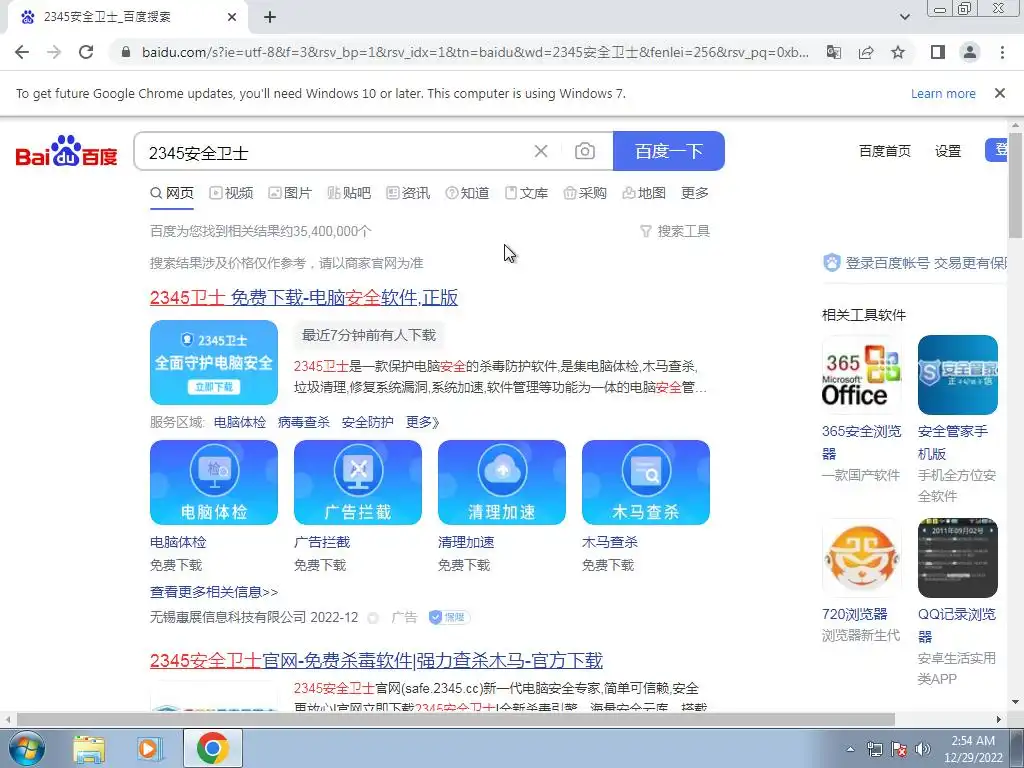Open the translate page icon

coord(834,52)
